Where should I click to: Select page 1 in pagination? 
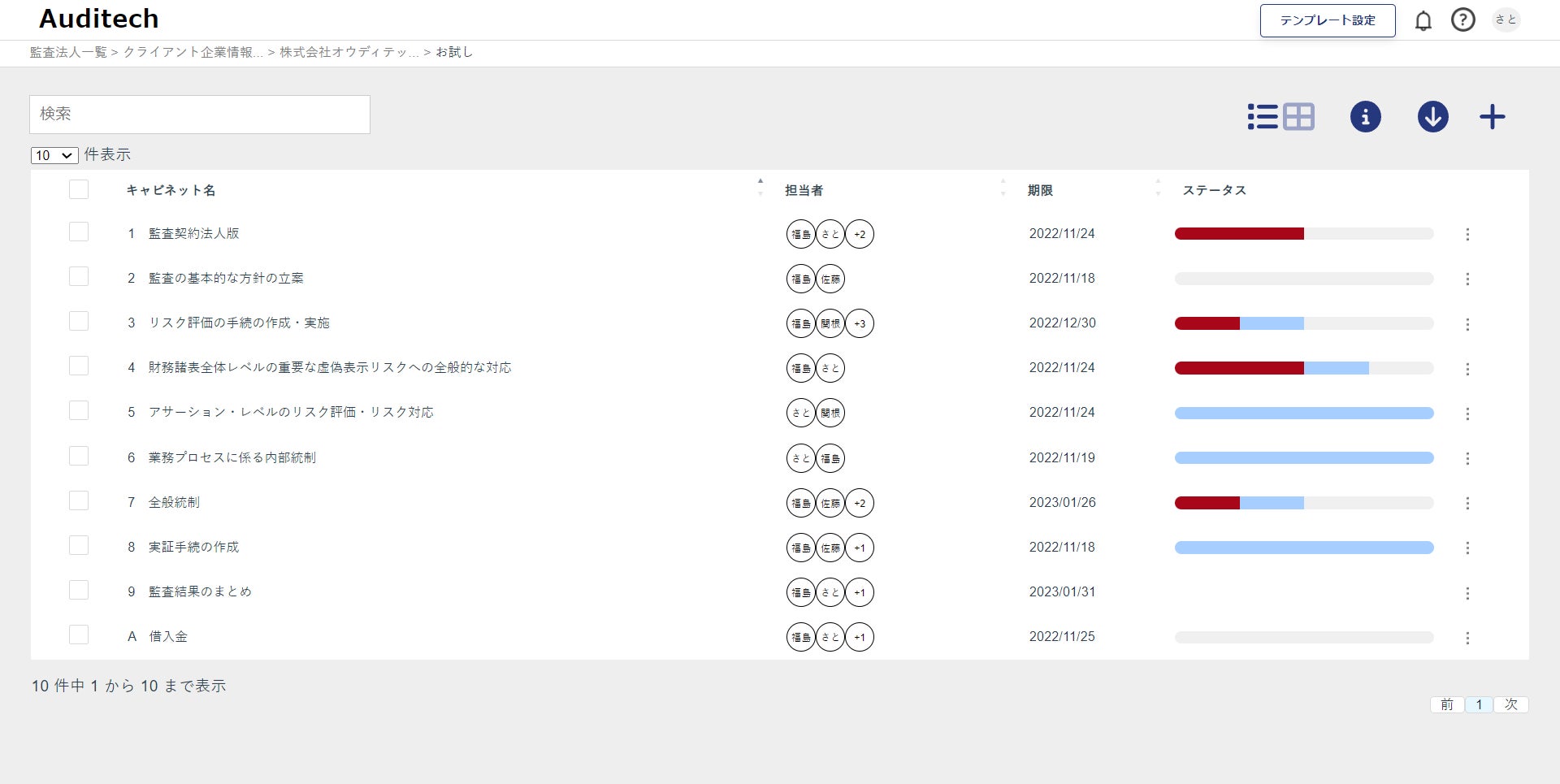click(x=1479, y=704)
